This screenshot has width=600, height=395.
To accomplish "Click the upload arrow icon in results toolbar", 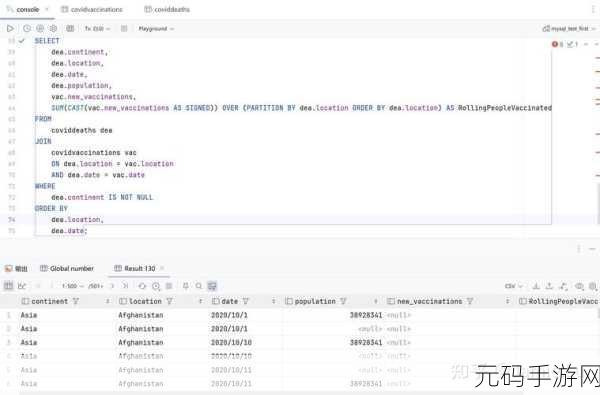I will 549,286.
